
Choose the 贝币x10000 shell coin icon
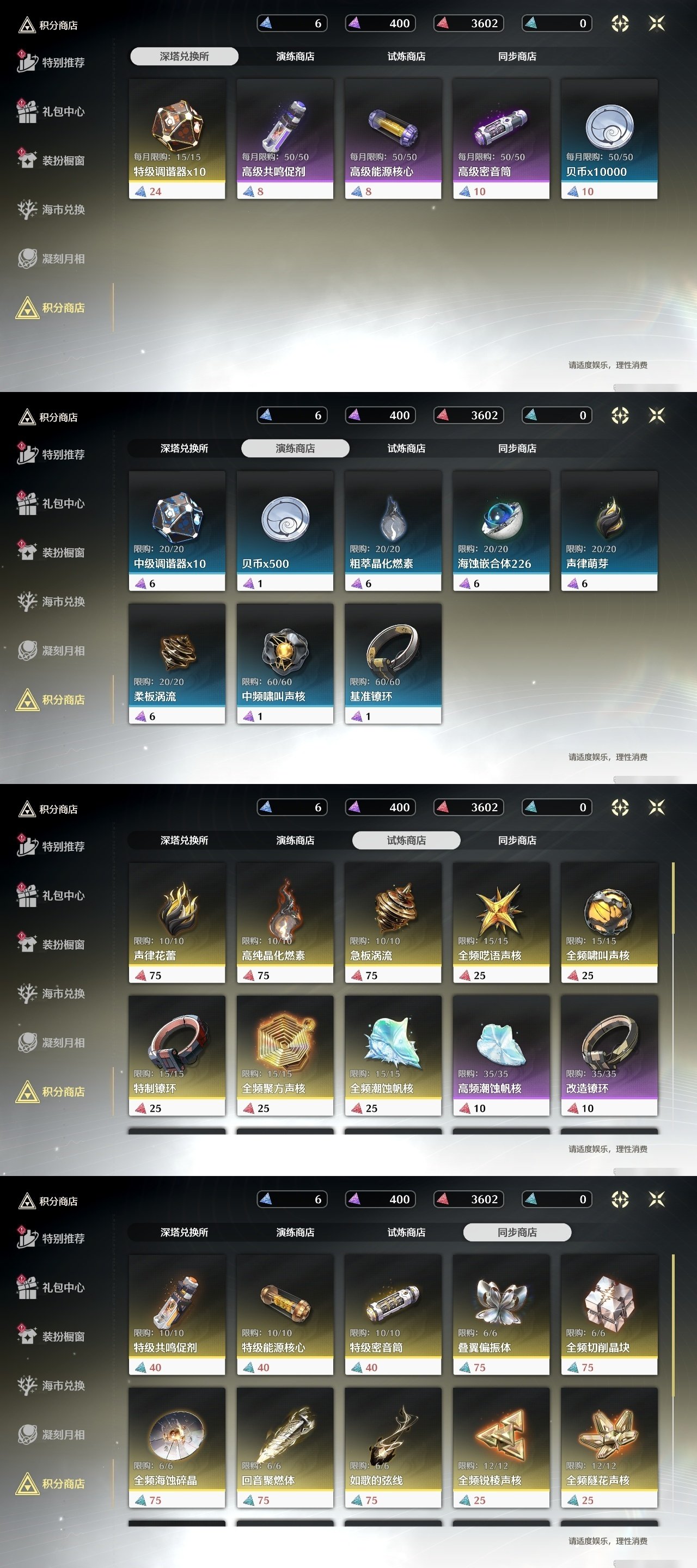(609, 127)
